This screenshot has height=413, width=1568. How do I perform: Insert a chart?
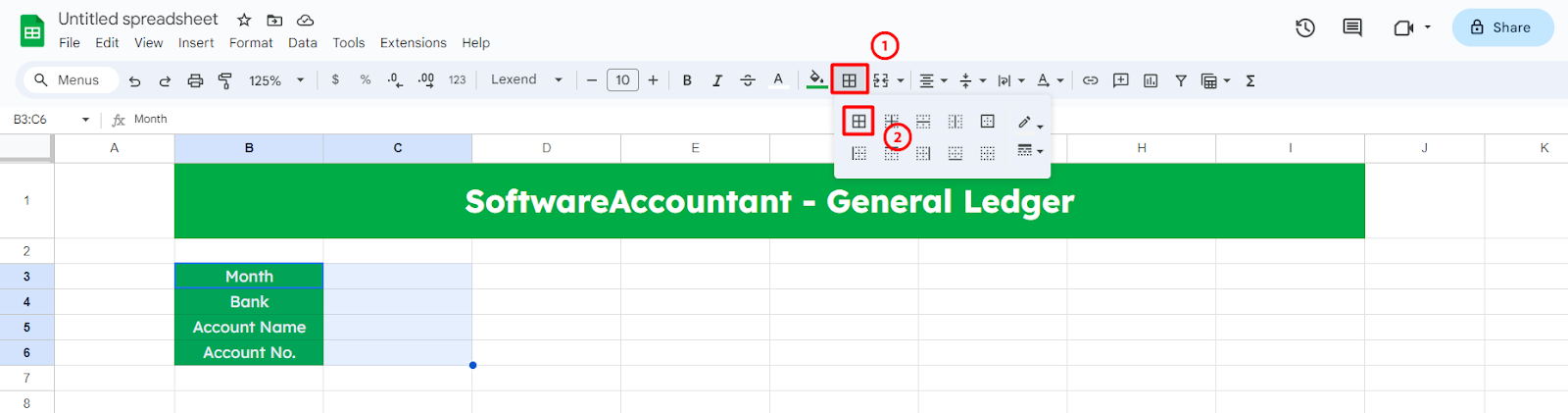pos(1151,80)
